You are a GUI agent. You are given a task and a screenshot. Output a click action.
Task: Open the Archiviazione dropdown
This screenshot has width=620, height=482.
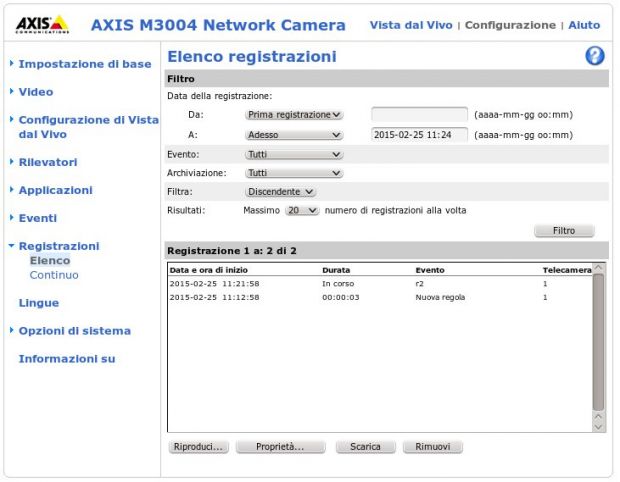(294, 173)
